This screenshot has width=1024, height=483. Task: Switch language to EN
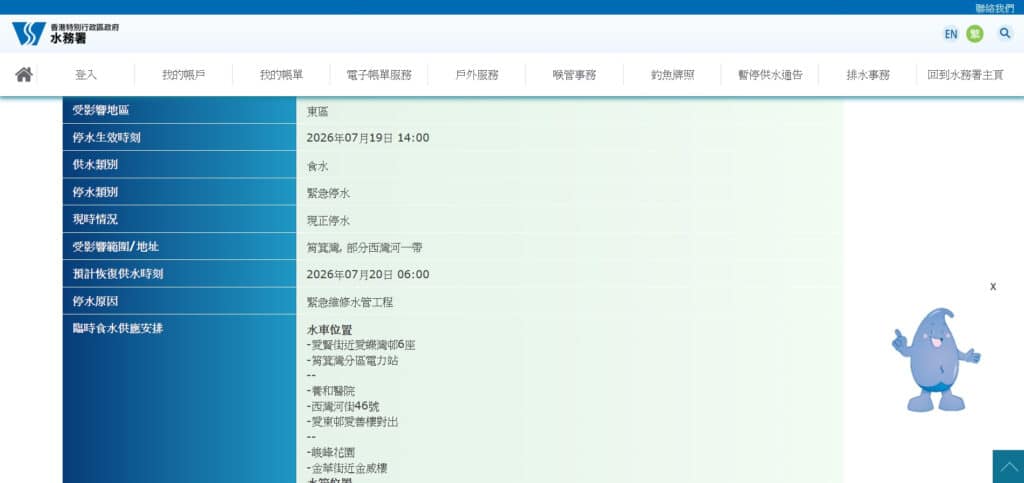click(950, 34)
